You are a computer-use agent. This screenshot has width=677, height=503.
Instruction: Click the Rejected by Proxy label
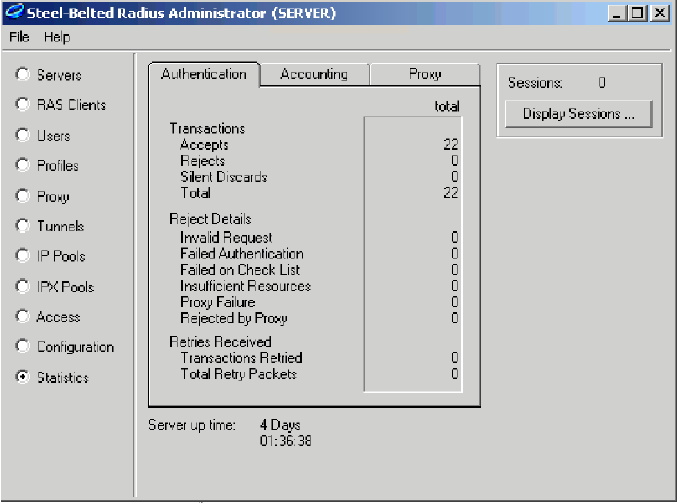[x=234, y=318]
